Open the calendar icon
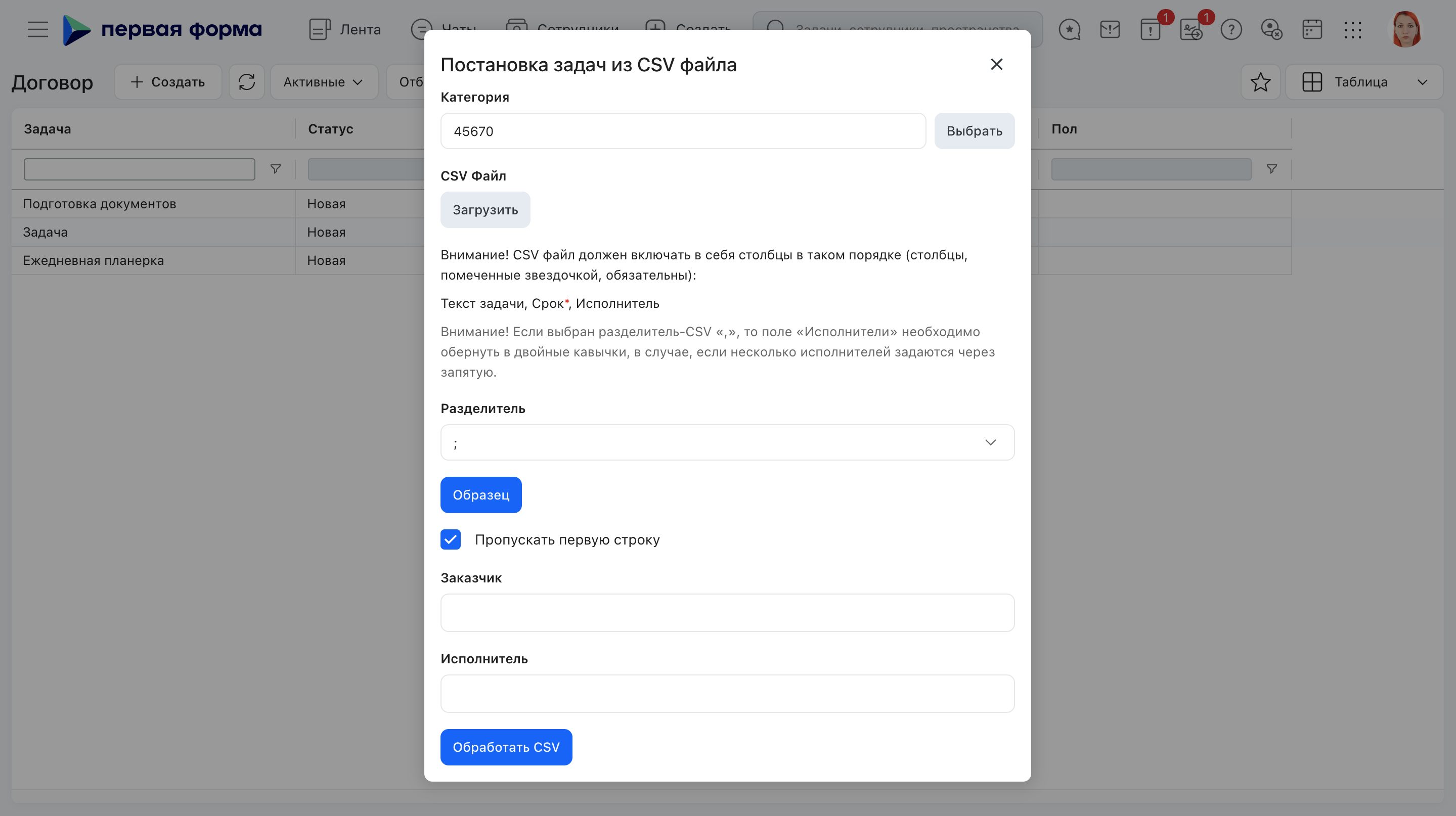Image resolution: width=1456 pixels, height=816 pixels. click(x=1312, y=29)
